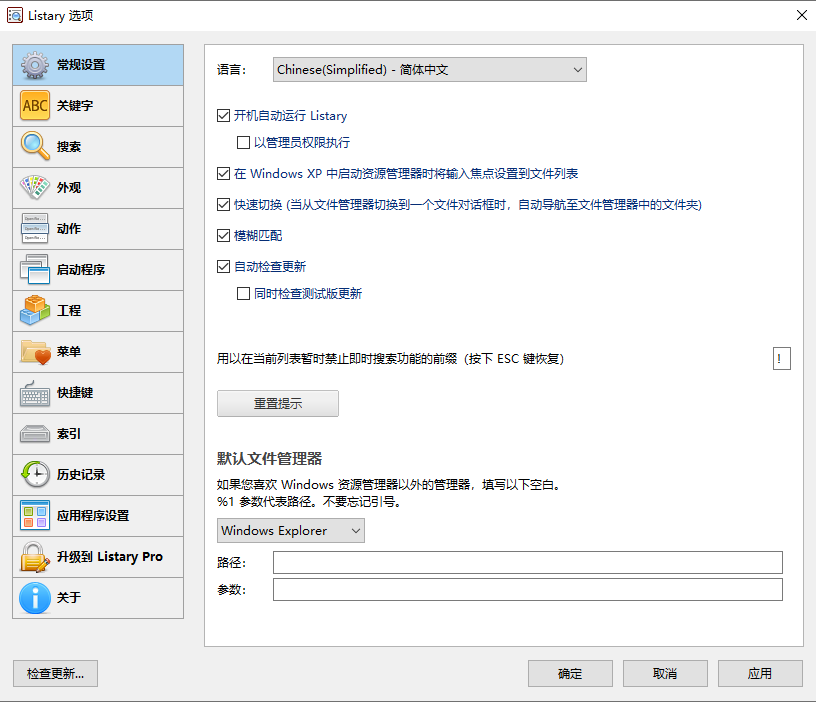Click the 取消 button
Image resolution: width=816 pixels, height=709 pixels.
tap(665, 674)
